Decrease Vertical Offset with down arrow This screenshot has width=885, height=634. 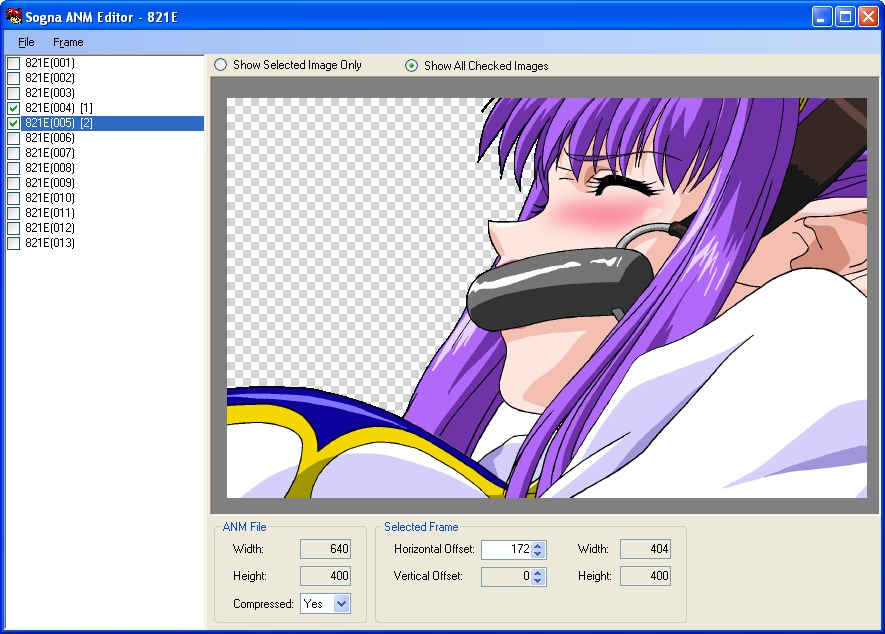point(538,581)
